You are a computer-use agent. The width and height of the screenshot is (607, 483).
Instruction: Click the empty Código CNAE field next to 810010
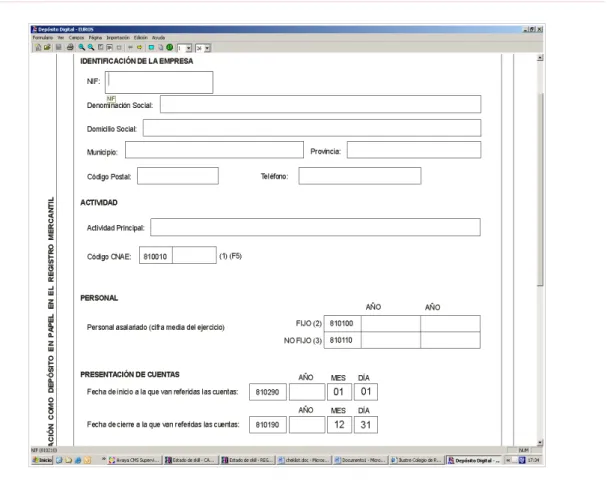[x=194, y=255]
